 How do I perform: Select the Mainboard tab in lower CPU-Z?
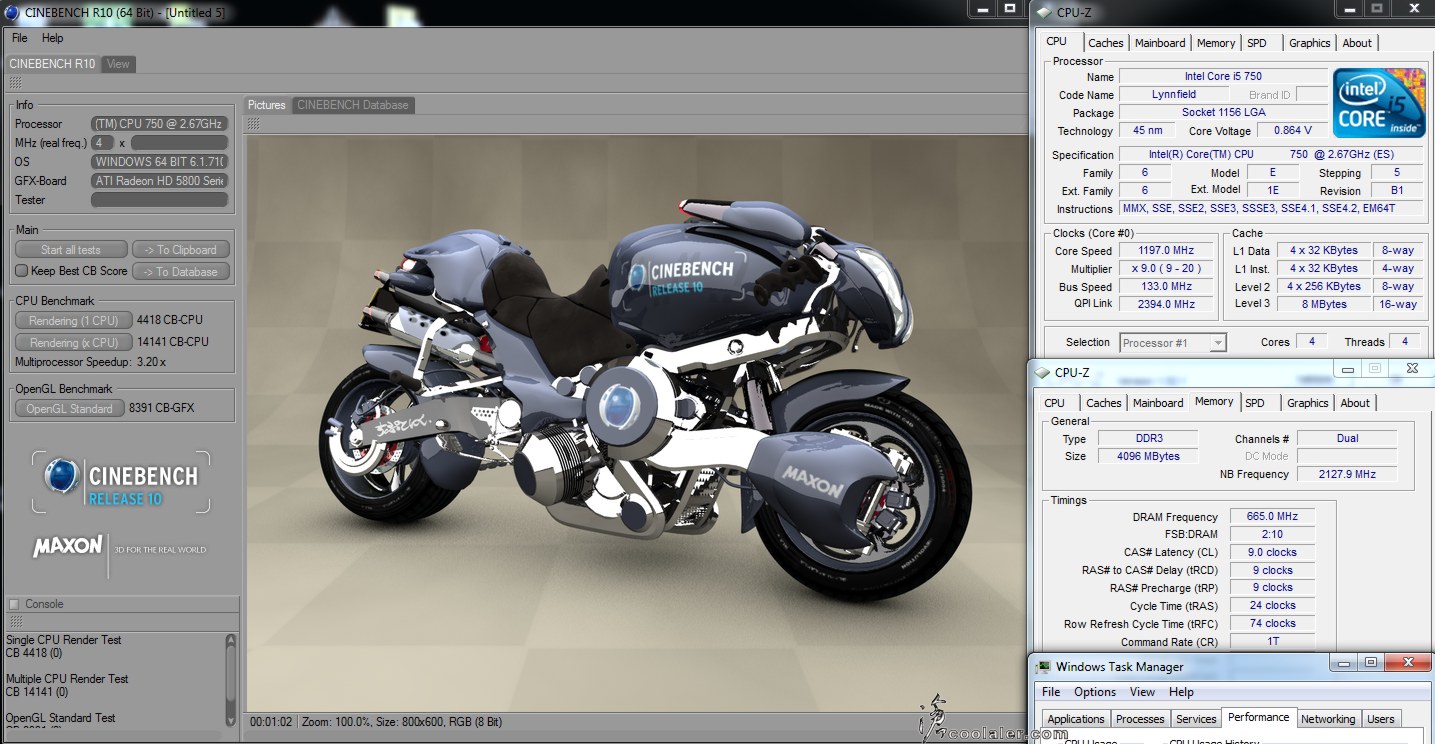point(1158,403)
